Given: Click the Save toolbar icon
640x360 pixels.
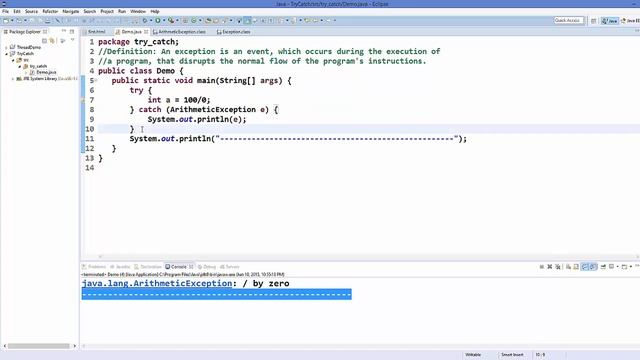Looking at the screenshot, I should coord(32,20).
